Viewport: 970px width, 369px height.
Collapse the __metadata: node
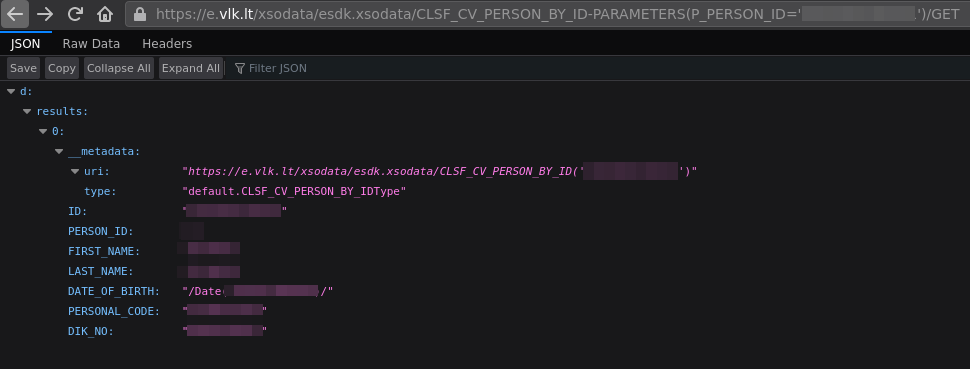pyautogui.click(x=59, y=151)
